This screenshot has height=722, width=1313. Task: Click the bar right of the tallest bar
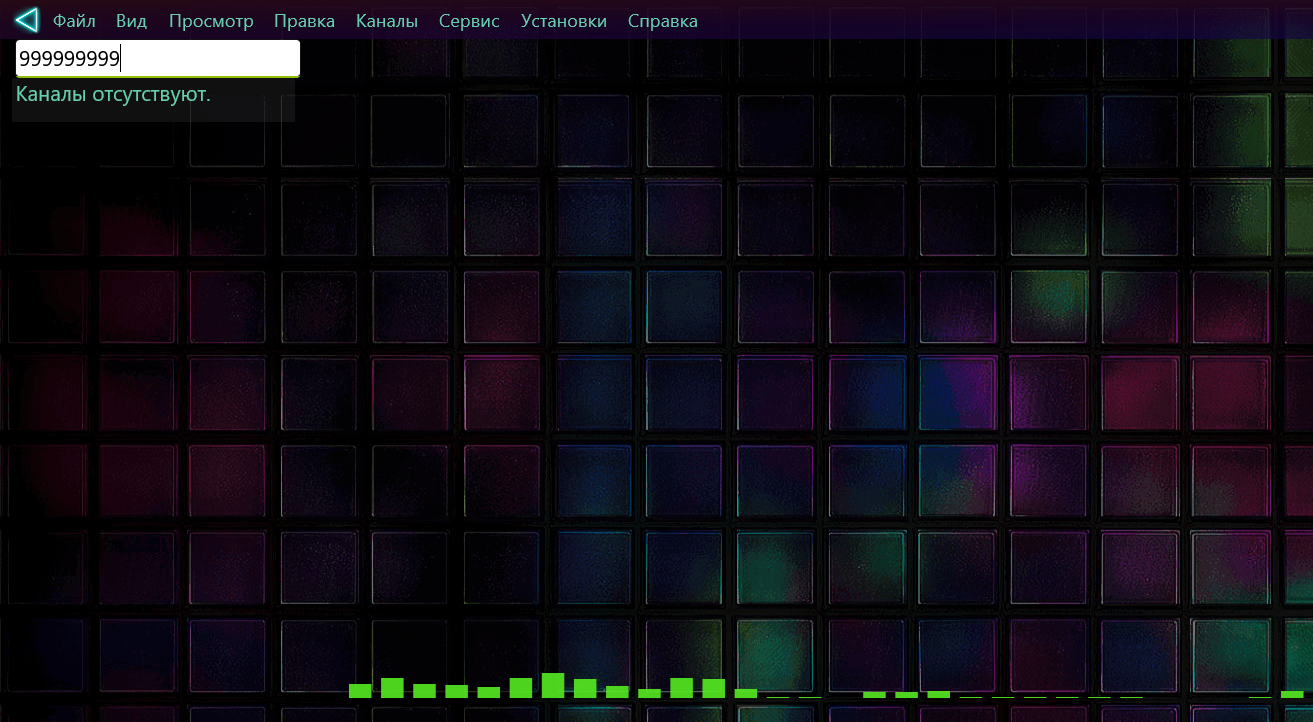(x=585, y=688)
